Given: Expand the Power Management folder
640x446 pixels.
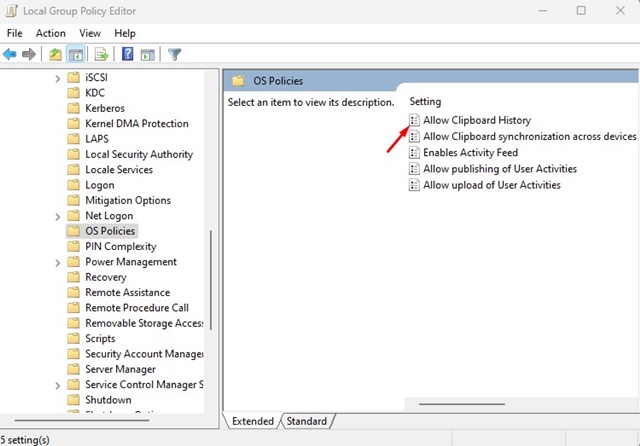Looking at the screenshot, I should [58, 262].
